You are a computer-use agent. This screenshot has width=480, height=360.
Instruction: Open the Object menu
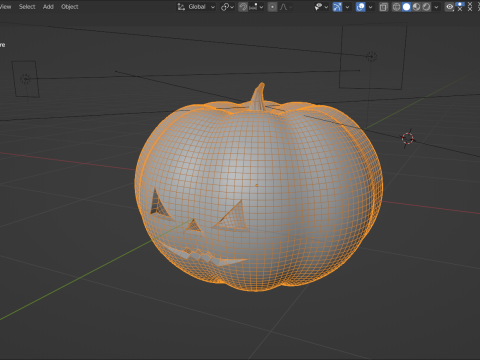[70, 7]
